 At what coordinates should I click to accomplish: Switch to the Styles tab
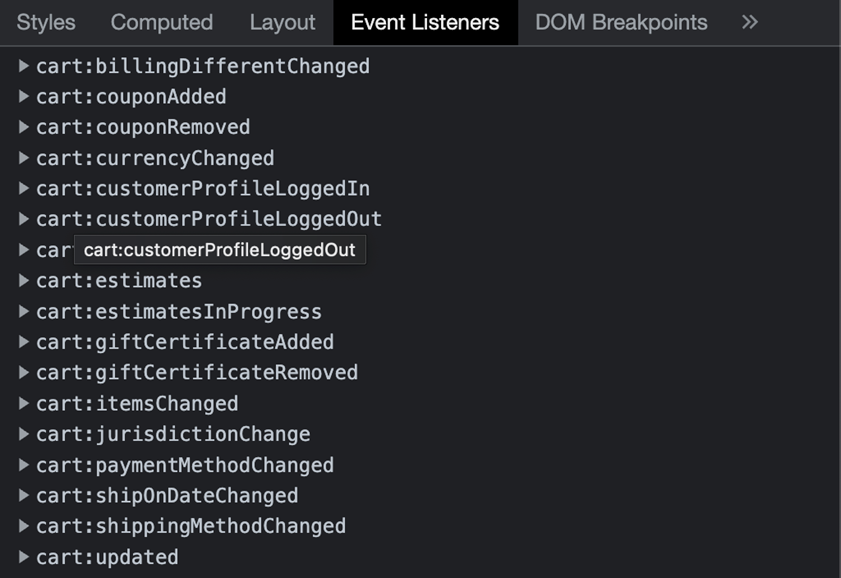[x=46, y=22]
